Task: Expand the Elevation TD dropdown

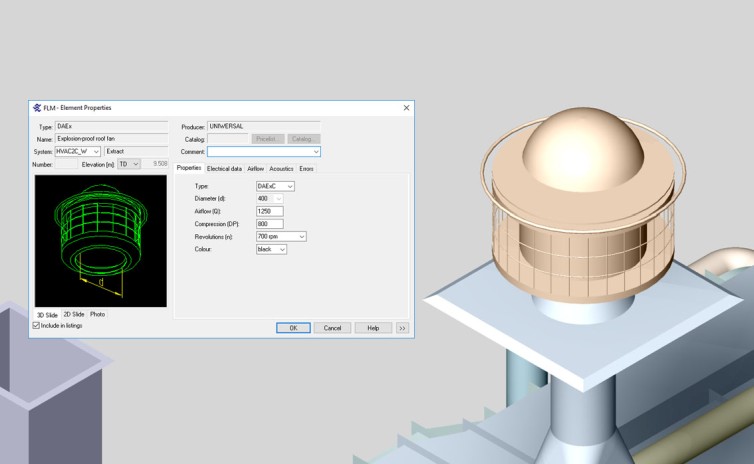Action: point(136,164)
